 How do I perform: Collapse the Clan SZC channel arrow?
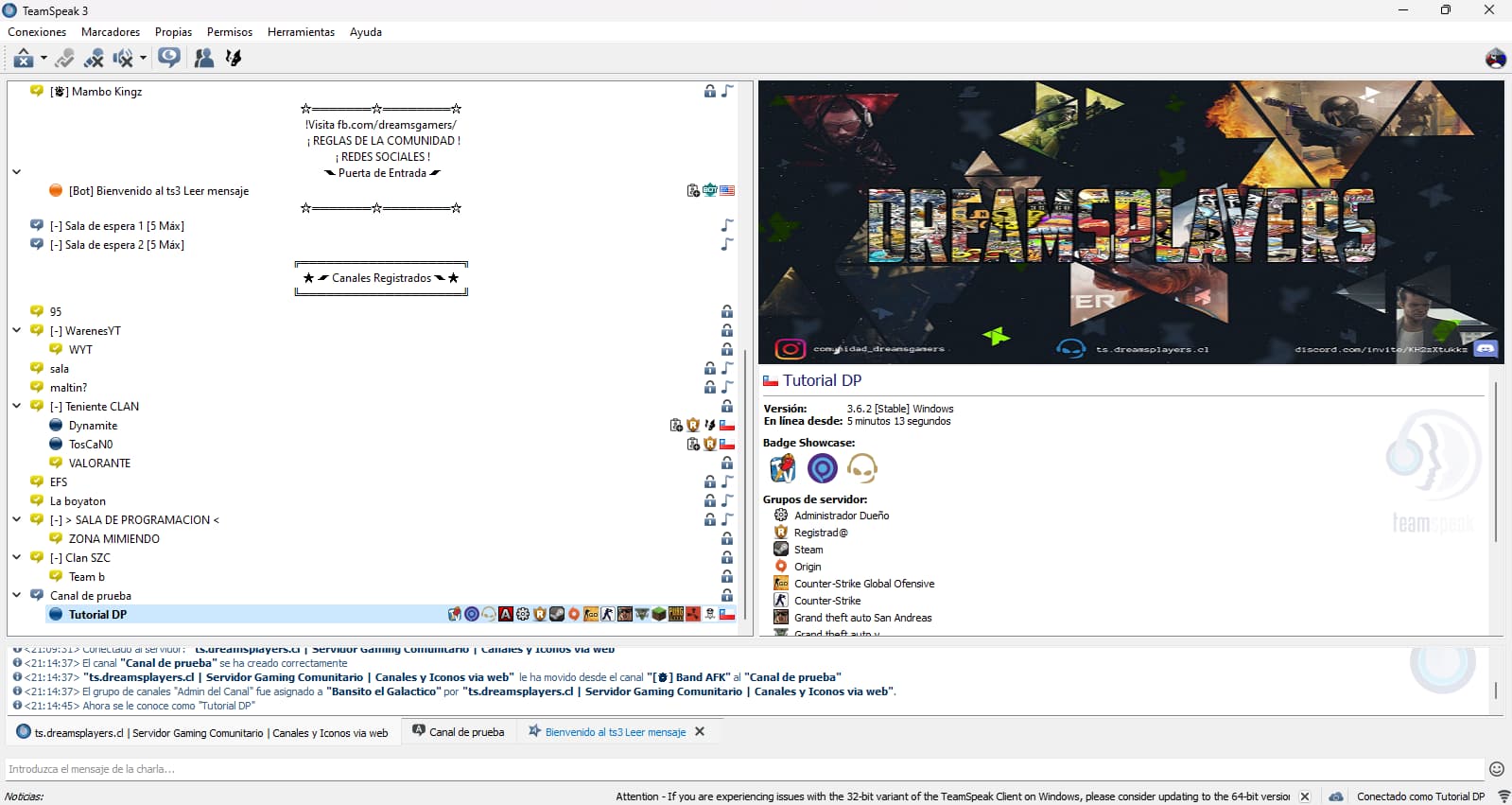pos(16,557)
